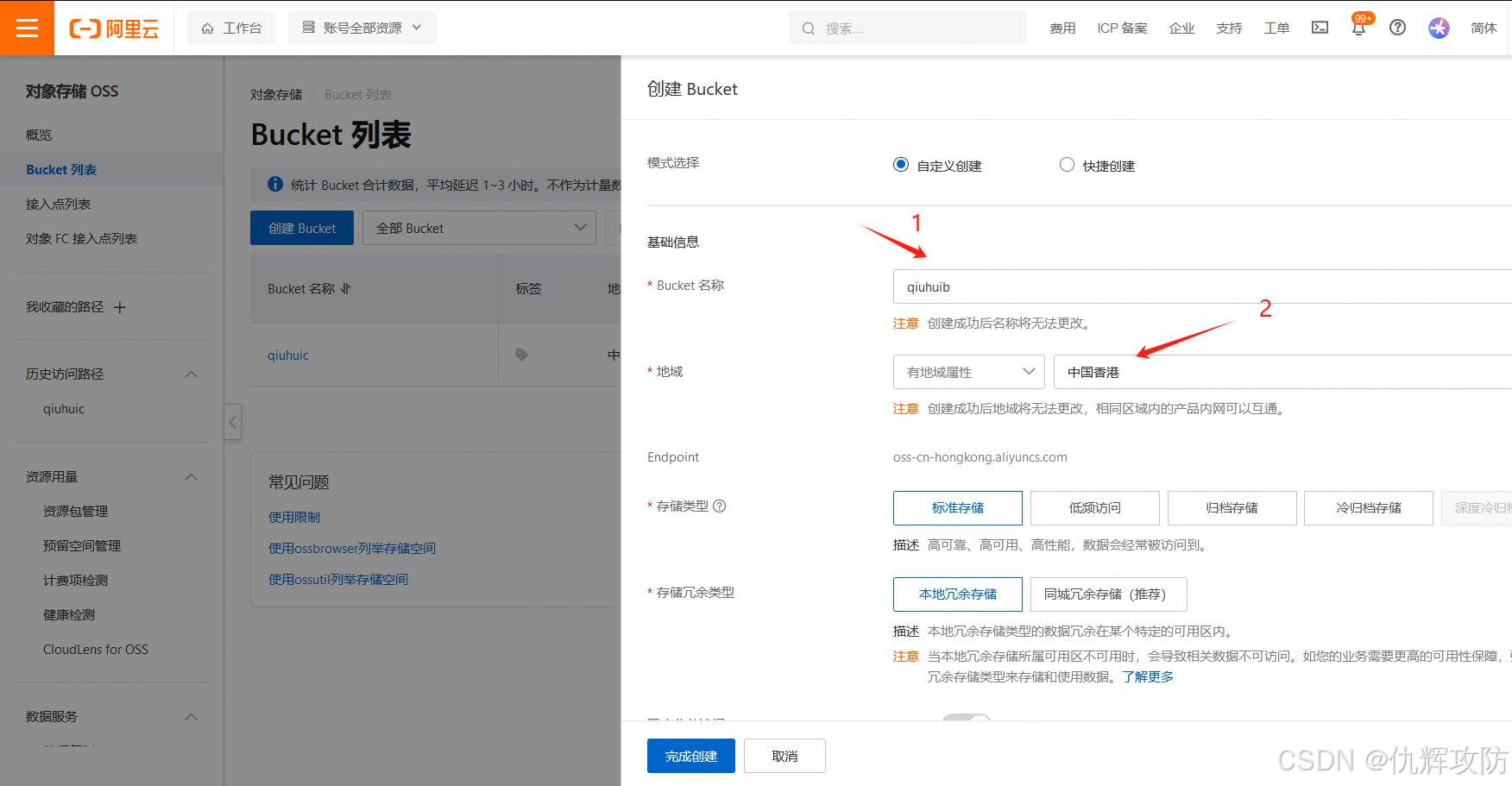Open billing item detection
Screen dimensions: 1512x786
75,580
